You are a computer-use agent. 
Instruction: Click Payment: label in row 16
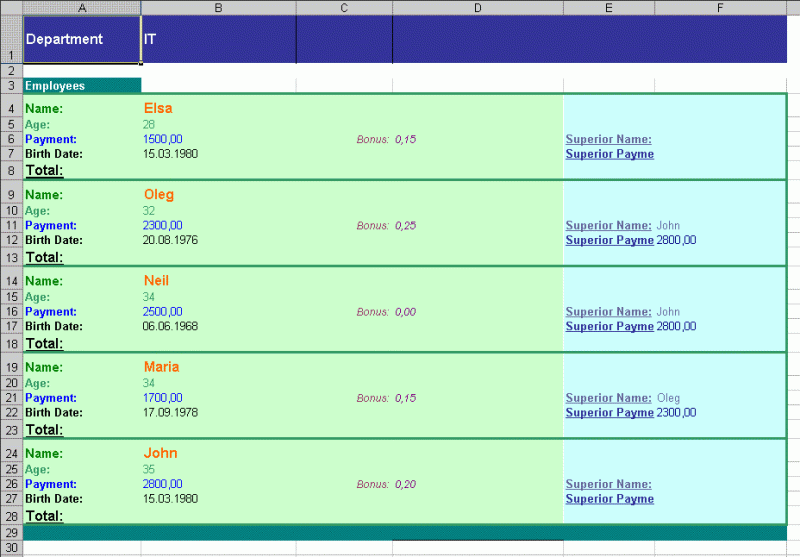coord(51,312)
